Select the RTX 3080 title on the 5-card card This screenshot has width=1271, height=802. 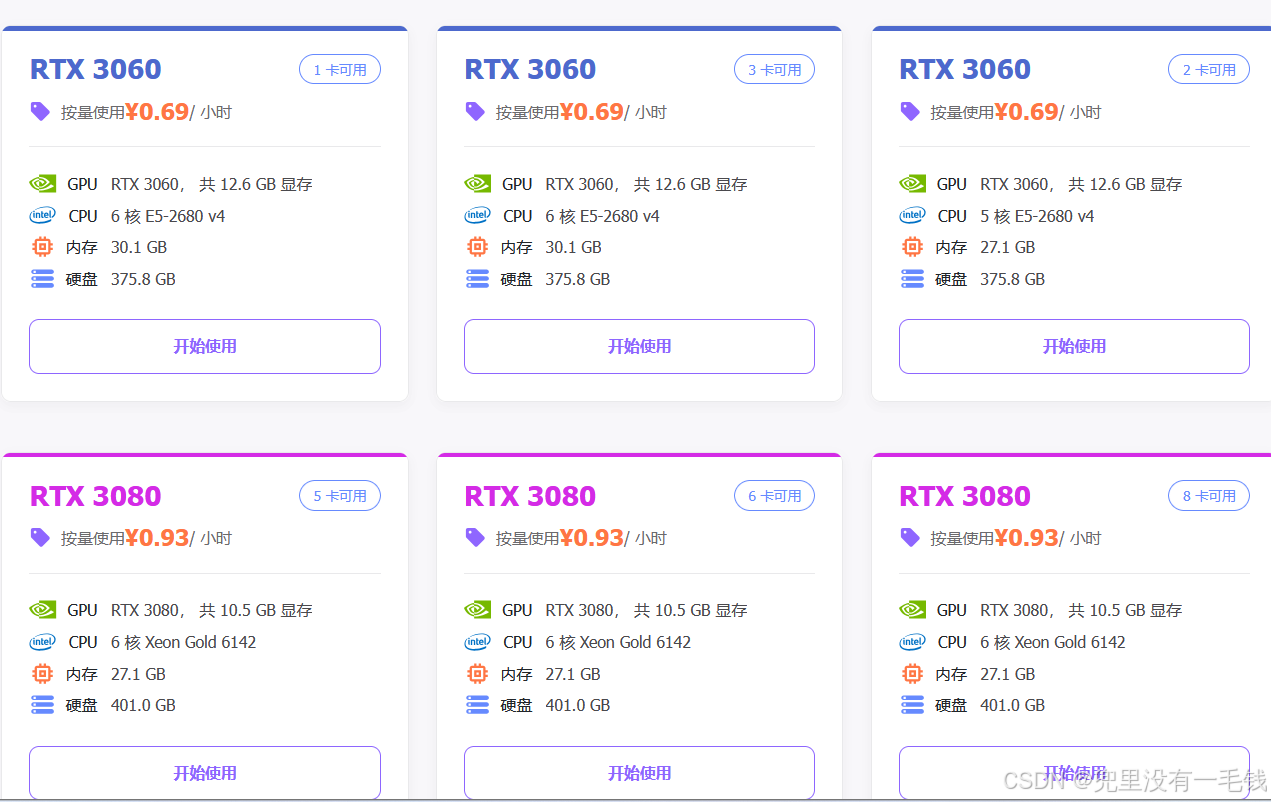pyautogui.click(x=95, y=495)
